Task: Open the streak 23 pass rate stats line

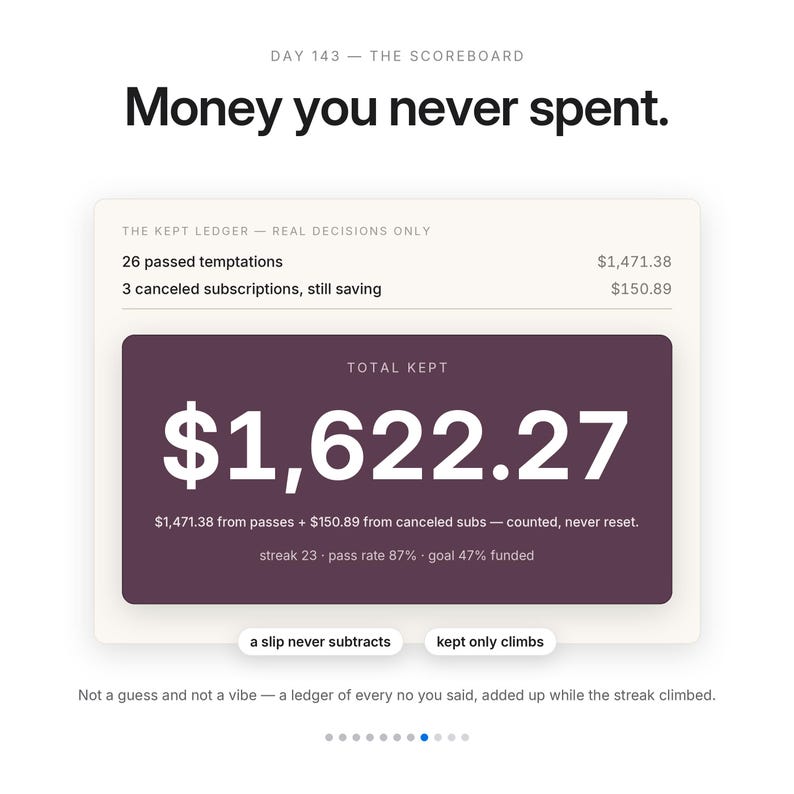Action: [x=397, y=555]
